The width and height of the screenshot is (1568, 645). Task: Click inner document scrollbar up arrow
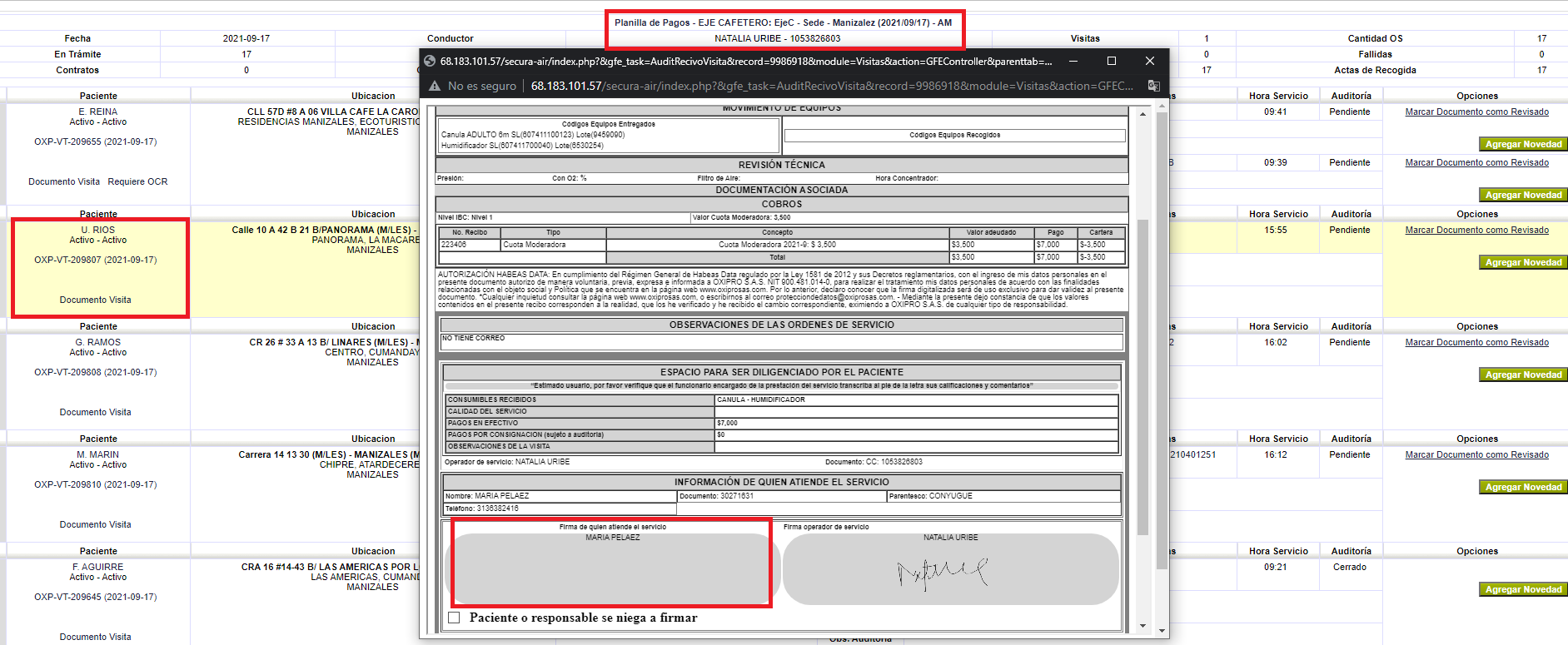click(1142, 113)
